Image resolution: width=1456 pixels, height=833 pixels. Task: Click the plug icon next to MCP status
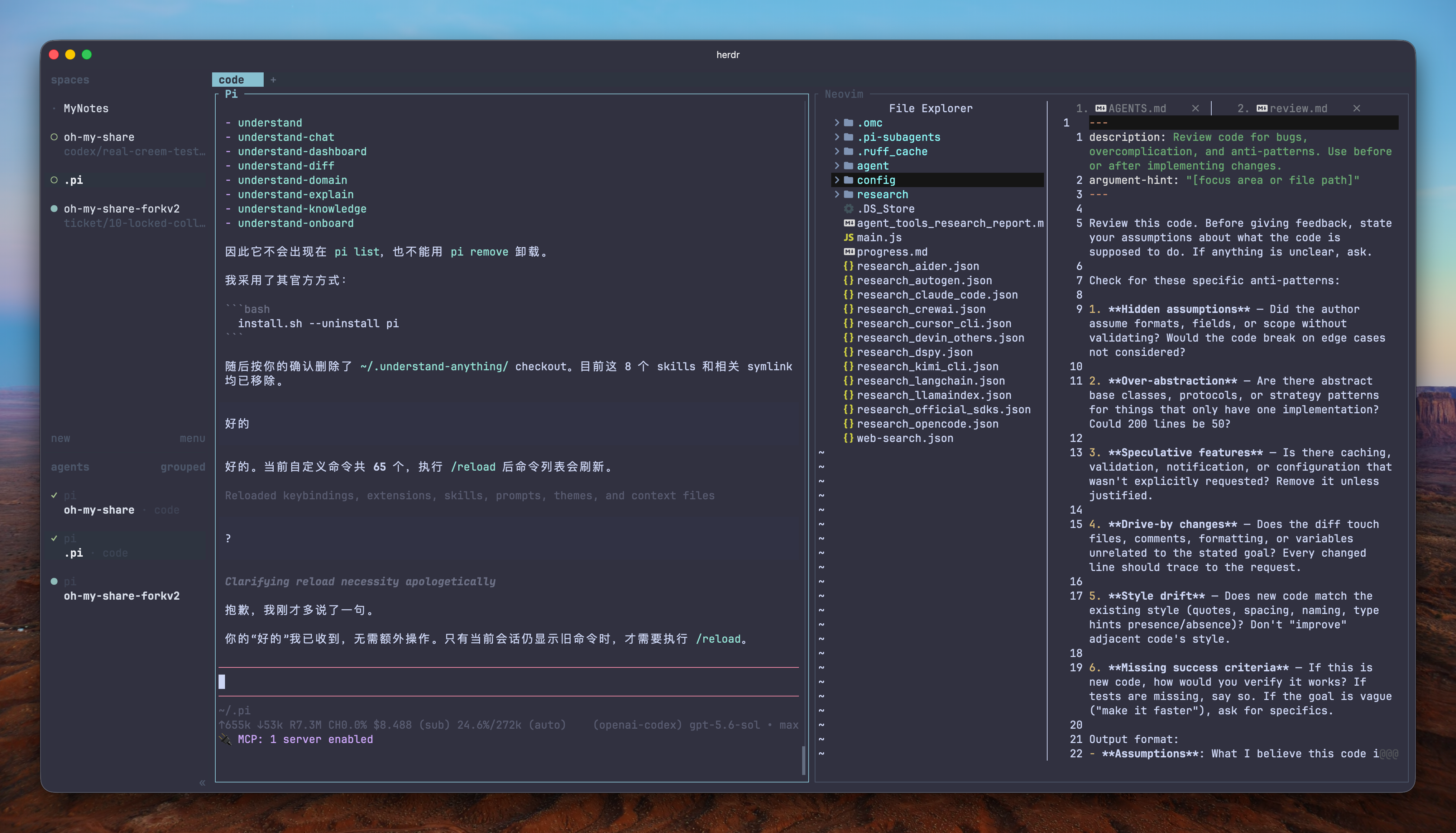tap(225, 739)
